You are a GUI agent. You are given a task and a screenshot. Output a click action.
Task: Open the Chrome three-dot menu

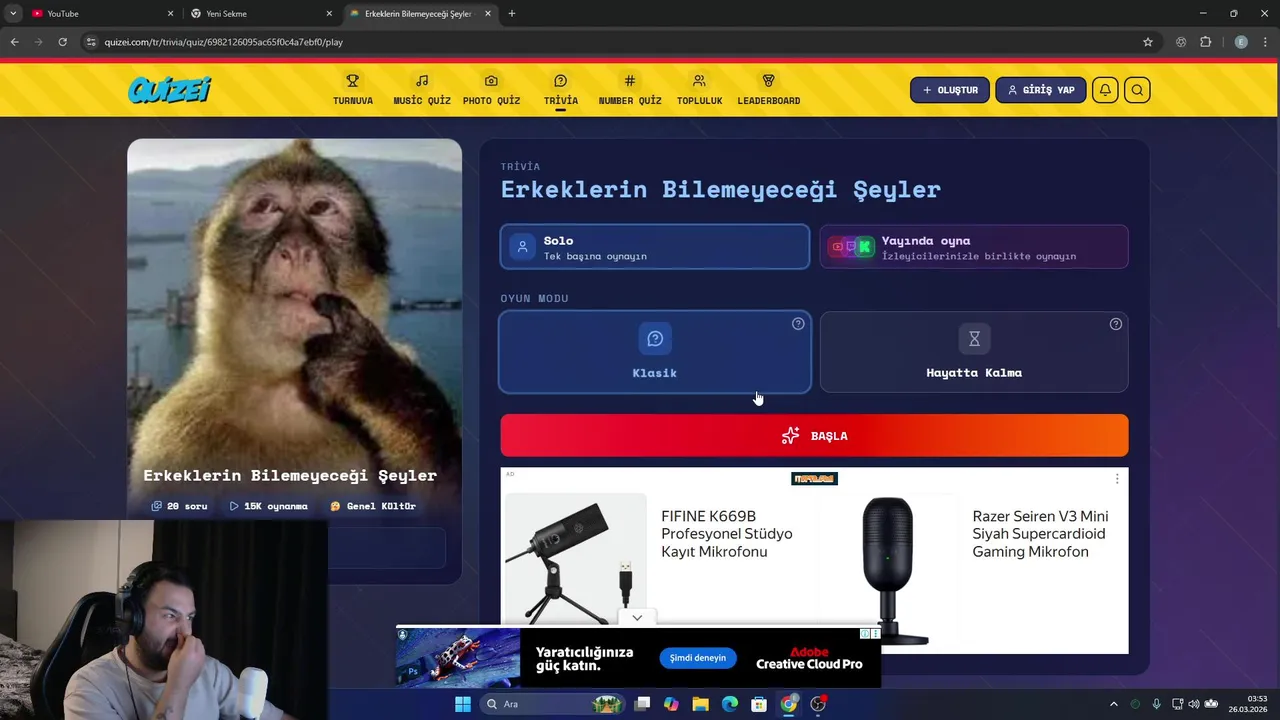pos(1265,42)
